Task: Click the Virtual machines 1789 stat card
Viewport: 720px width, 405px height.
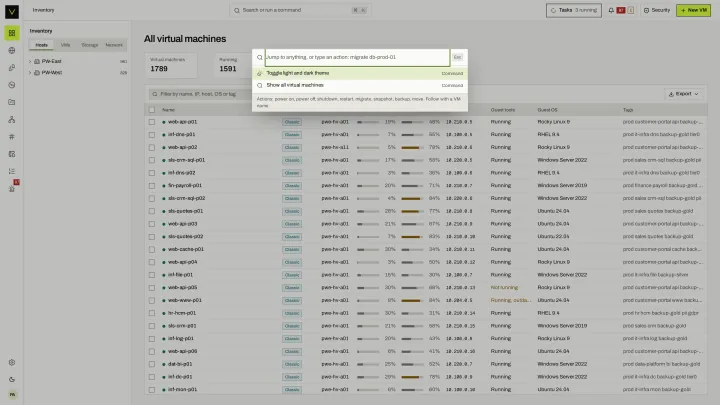Action: pos(171,65)
